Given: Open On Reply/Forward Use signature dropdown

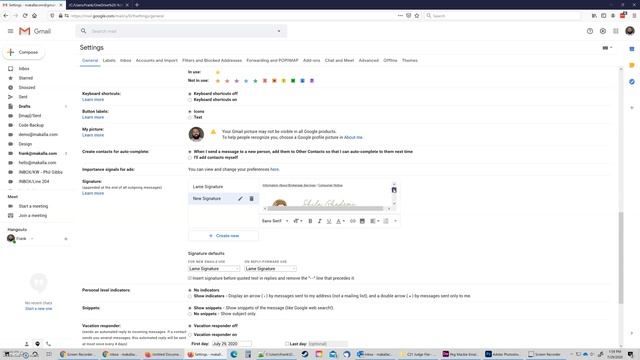Looking at the screenshot, I should 270,269.
